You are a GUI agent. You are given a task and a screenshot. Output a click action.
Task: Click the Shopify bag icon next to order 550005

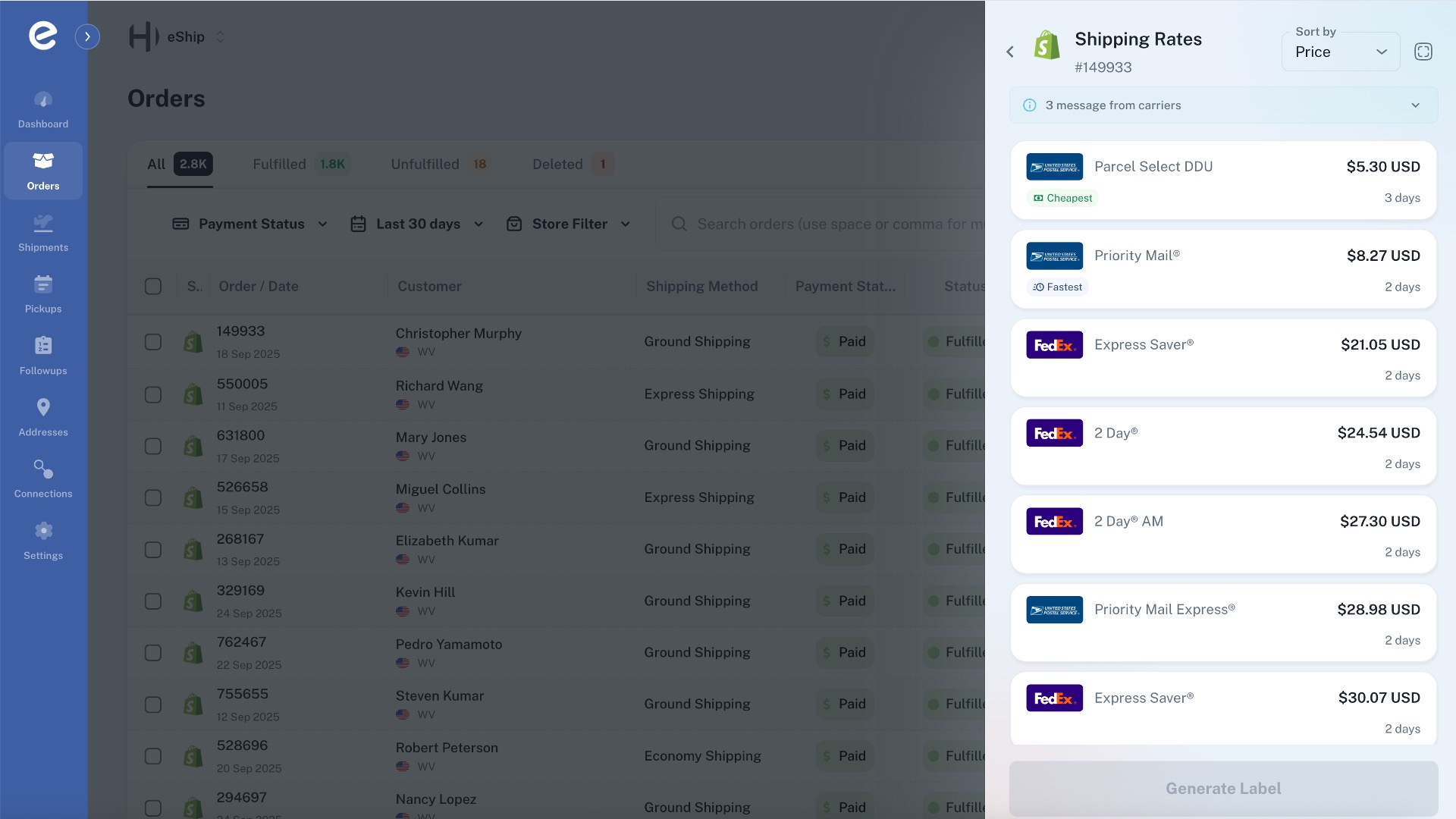click(x=193, y=394)
